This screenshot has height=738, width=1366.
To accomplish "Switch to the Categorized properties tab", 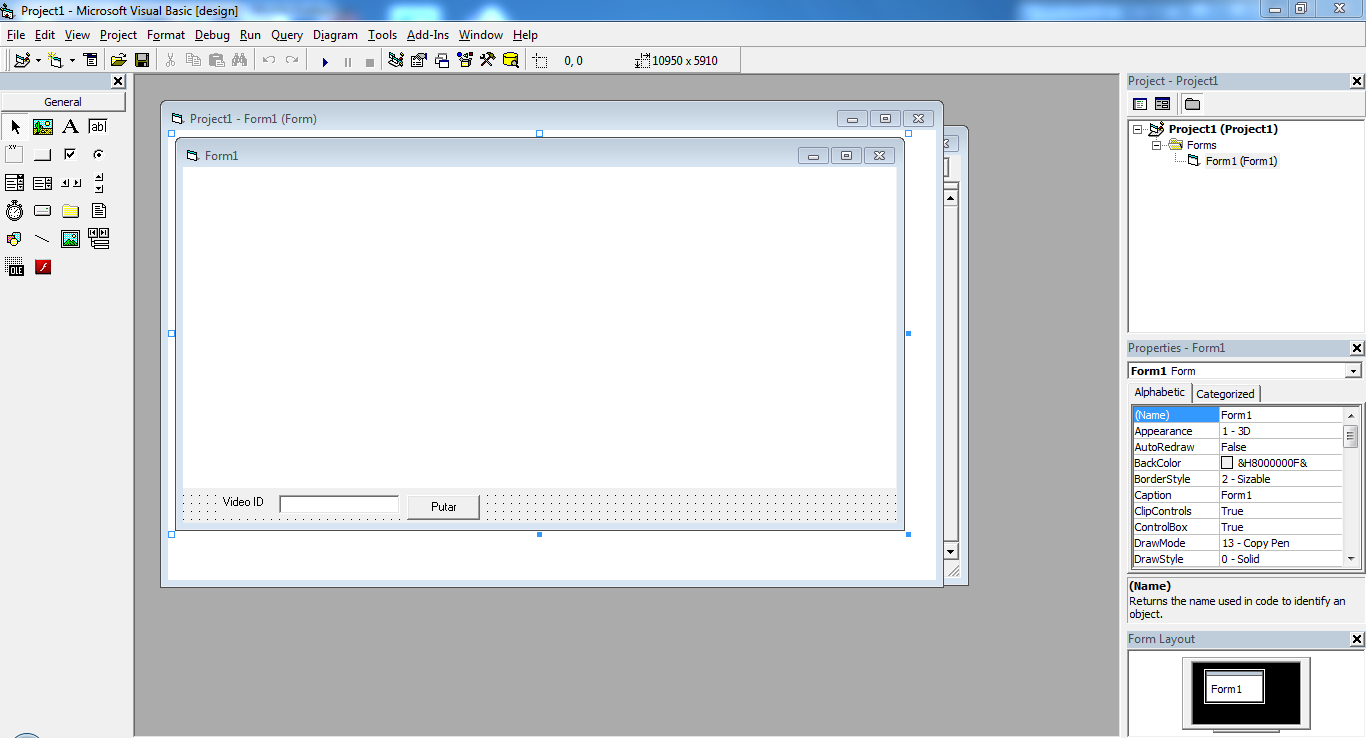I will click(1225, 393).
